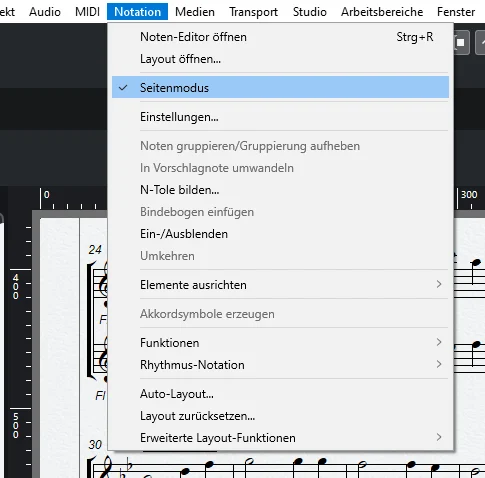The image size is (485, 478).
Task: Toggle the checked Seitenmodus option
Action: (280, 87)
